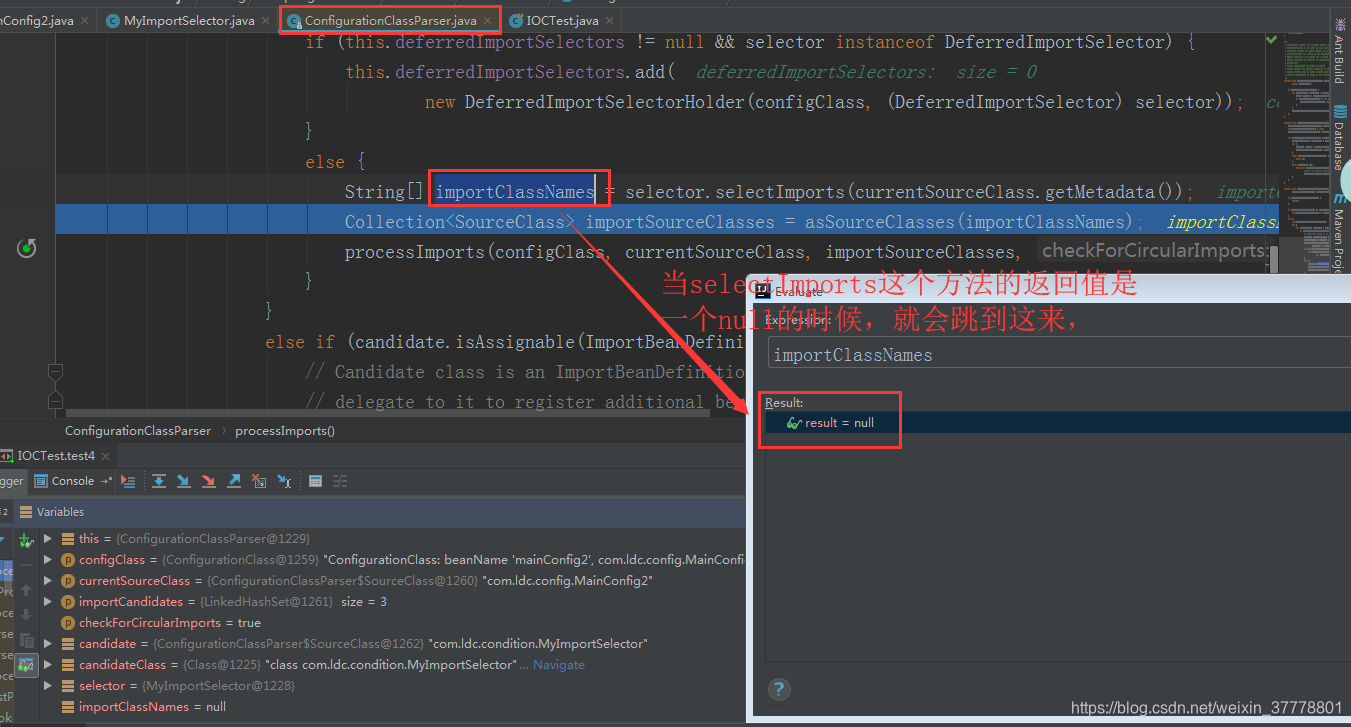1351x727 pixels.
Task: Click the Trace Current Stream Chain icon
Action: (x=340, y=481)
